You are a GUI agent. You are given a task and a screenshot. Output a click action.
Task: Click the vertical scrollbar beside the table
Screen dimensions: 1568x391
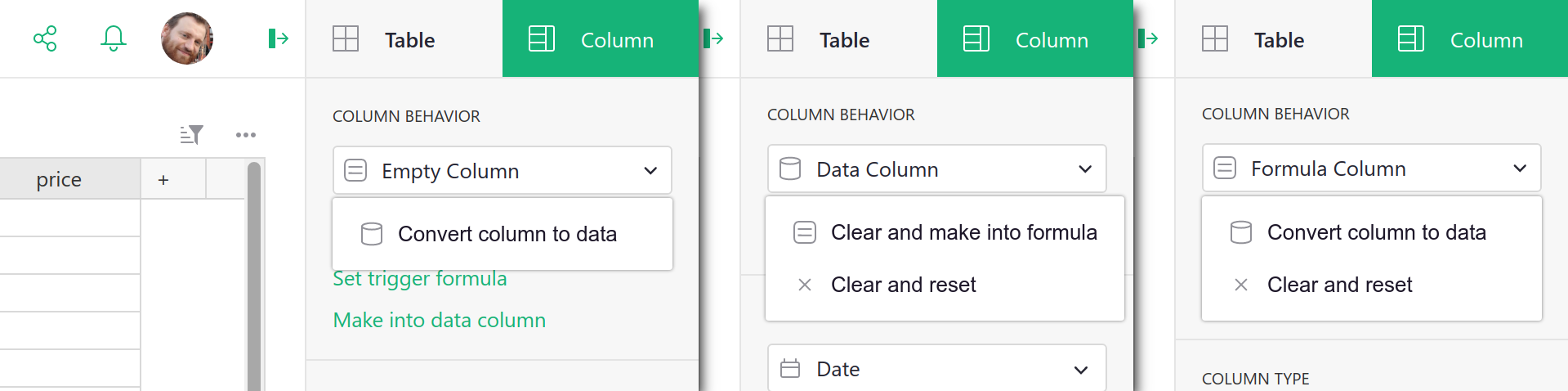(254, 278)
